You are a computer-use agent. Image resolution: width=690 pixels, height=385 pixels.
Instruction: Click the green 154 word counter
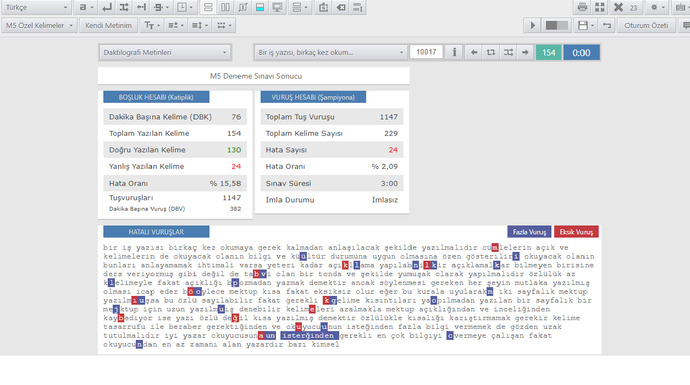point(548,52)
